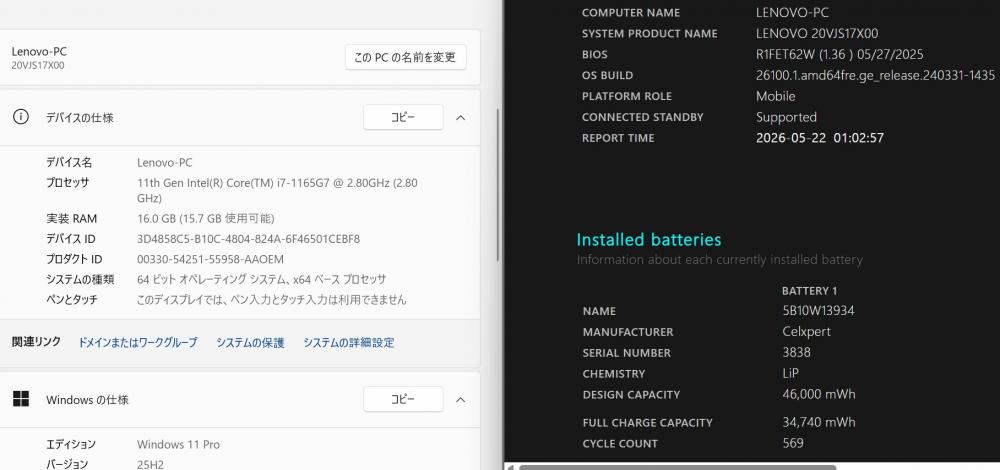Screen dimensions: 1000x470
Task: Open システムの保護 link
Action: pos(250,342)
